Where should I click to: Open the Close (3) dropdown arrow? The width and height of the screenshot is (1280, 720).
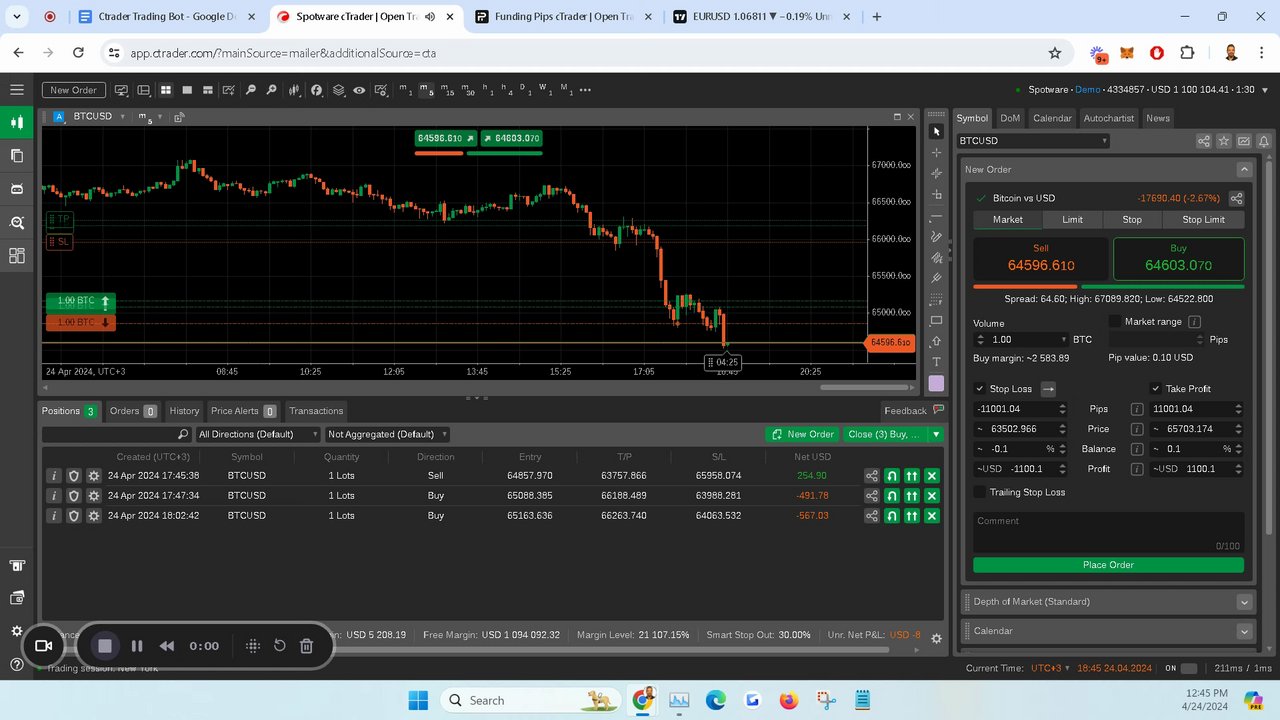click(936, 434)
